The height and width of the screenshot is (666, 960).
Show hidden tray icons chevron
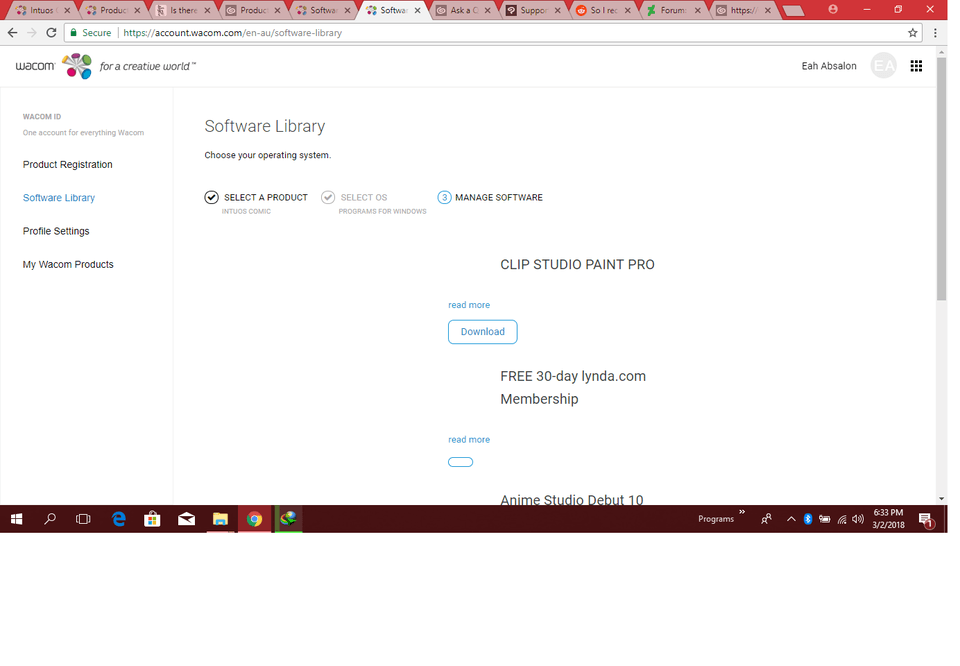tap(791, 519)
